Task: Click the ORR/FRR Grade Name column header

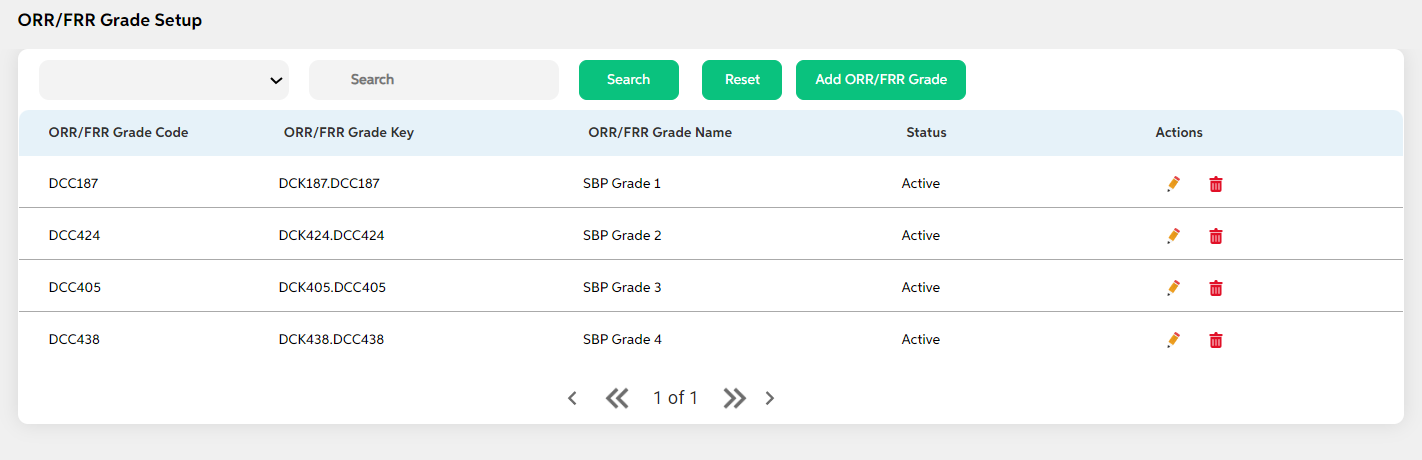Action: (x=660, y=133)
